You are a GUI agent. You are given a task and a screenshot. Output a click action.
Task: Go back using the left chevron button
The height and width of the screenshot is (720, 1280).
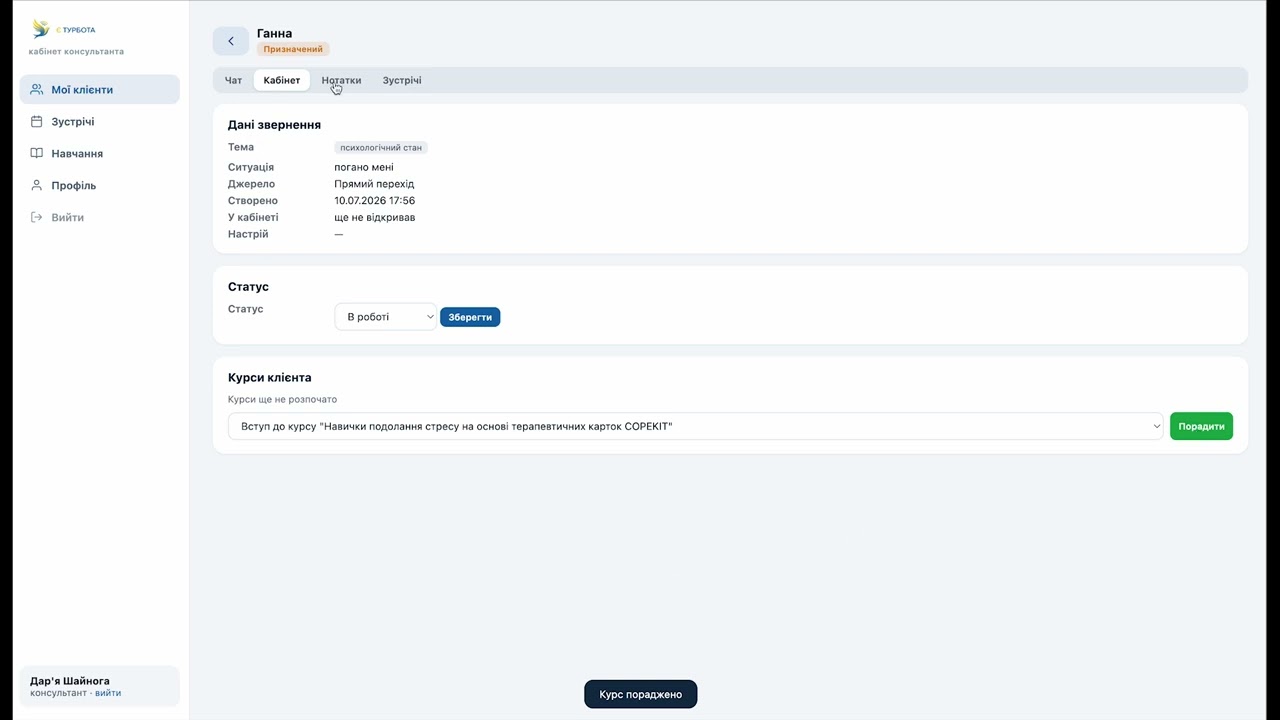point(231,41)
